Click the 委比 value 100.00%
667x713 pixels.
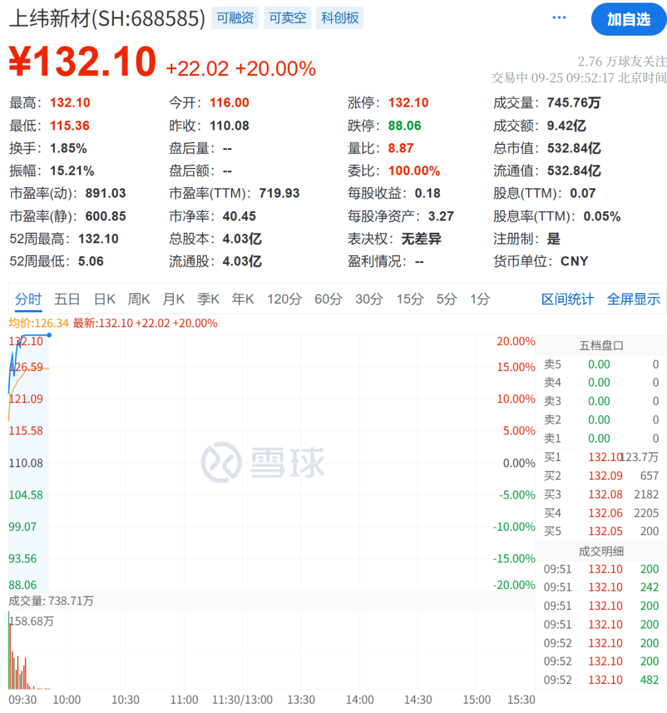tap(414, 171)
